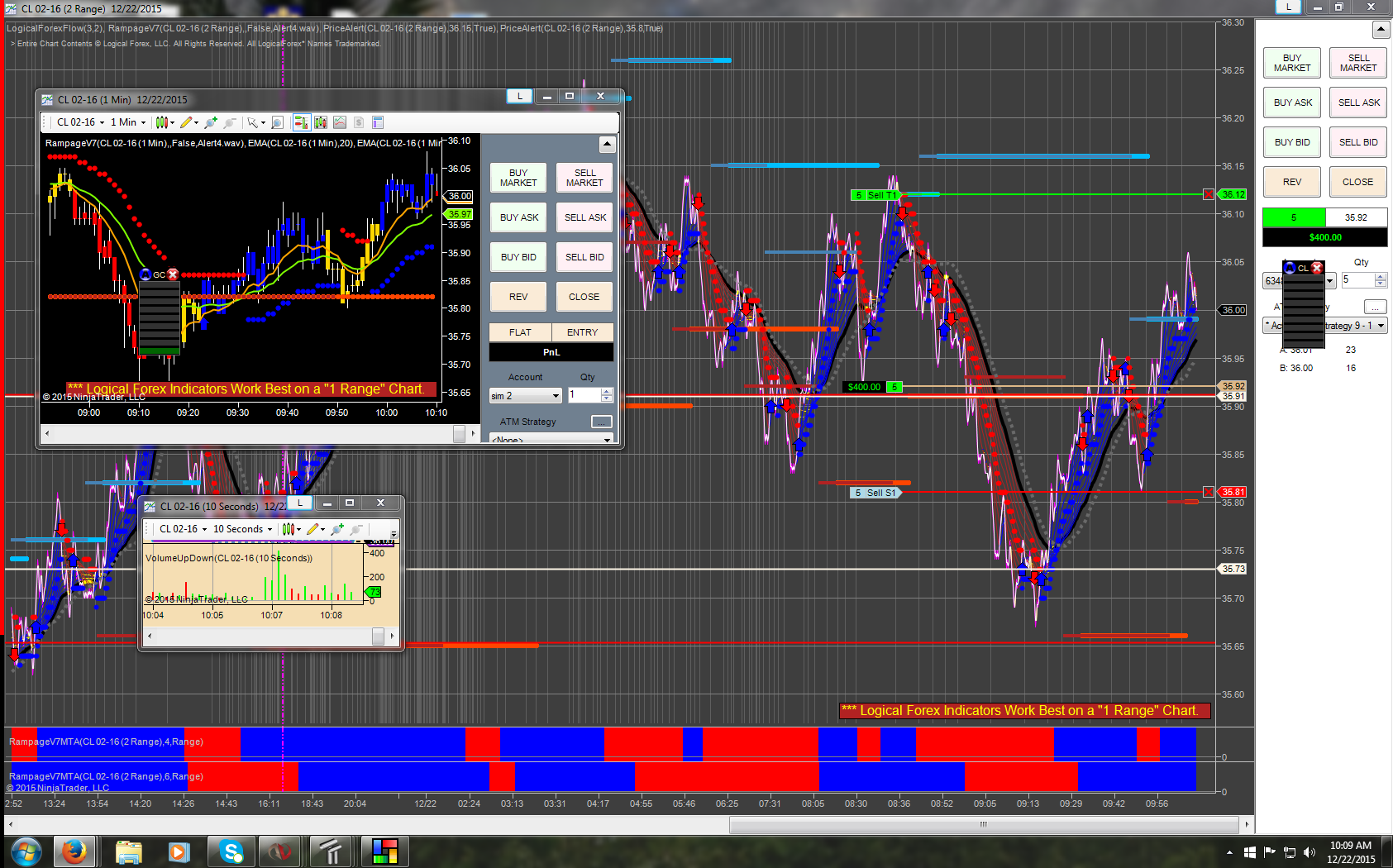Click REV in the main chart trader
The height and width of the screenshot is (868, 1393).
pyautogui.click(x=1292, y=182)
